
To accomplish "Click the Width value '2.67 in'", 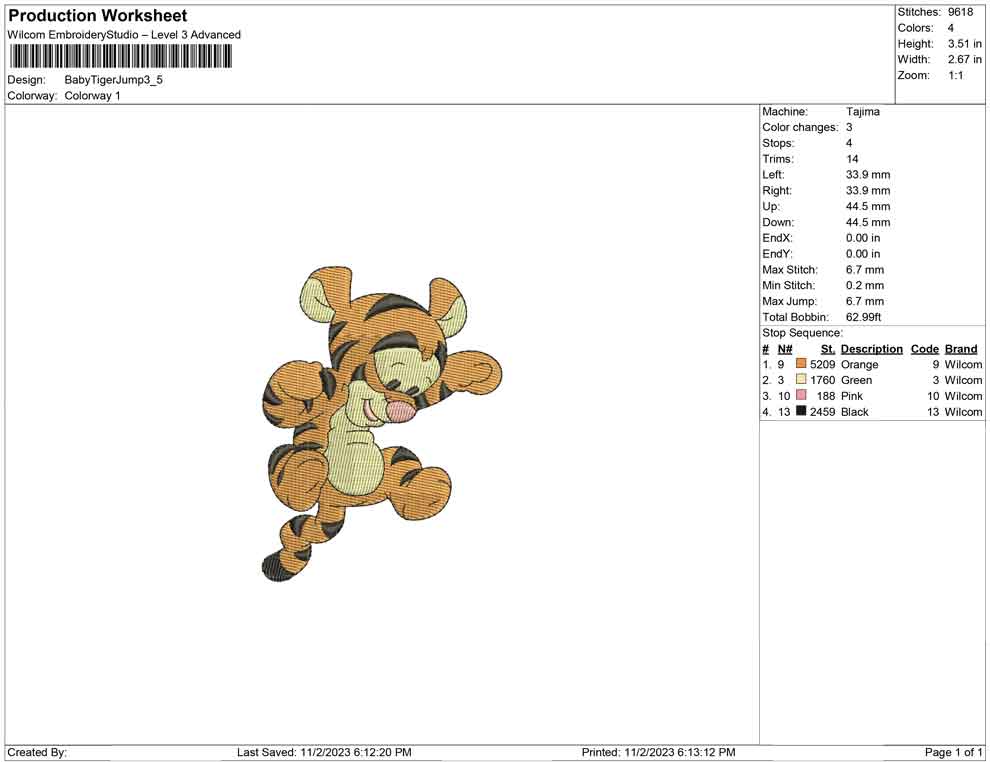I will 964,59.
